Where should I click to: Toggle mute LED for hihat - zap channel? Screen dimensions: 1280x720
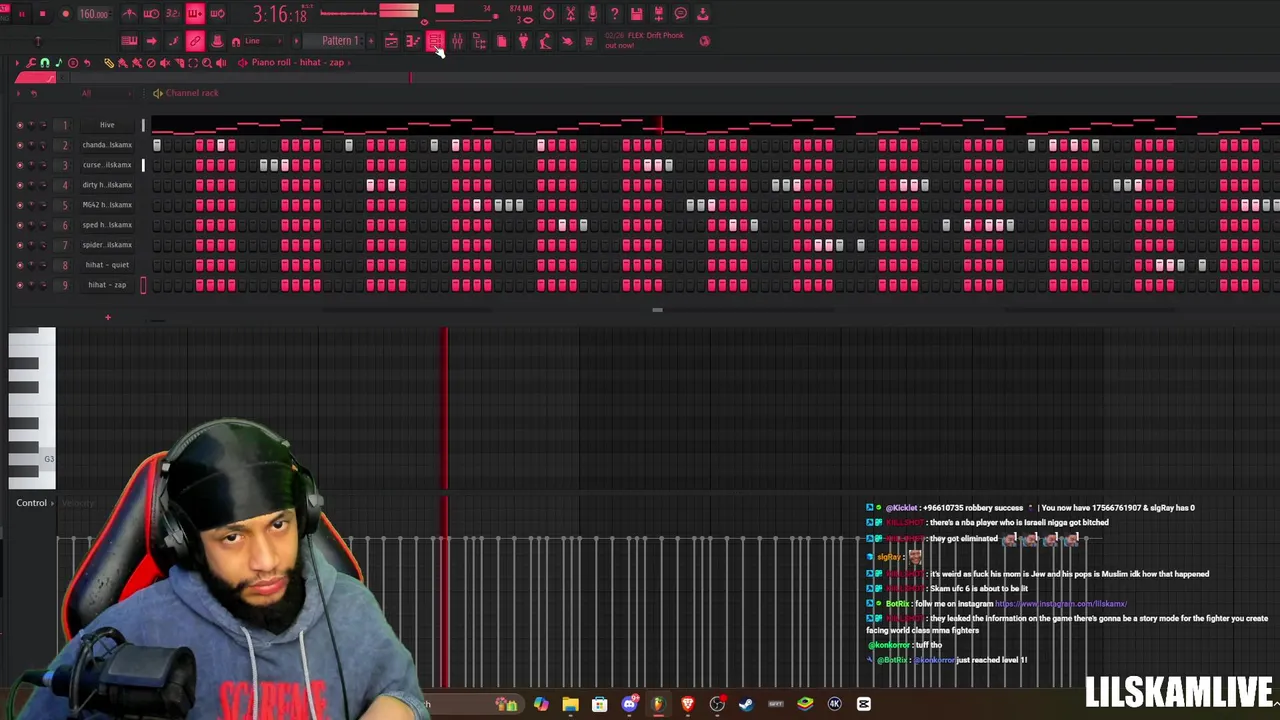(19, 285)
